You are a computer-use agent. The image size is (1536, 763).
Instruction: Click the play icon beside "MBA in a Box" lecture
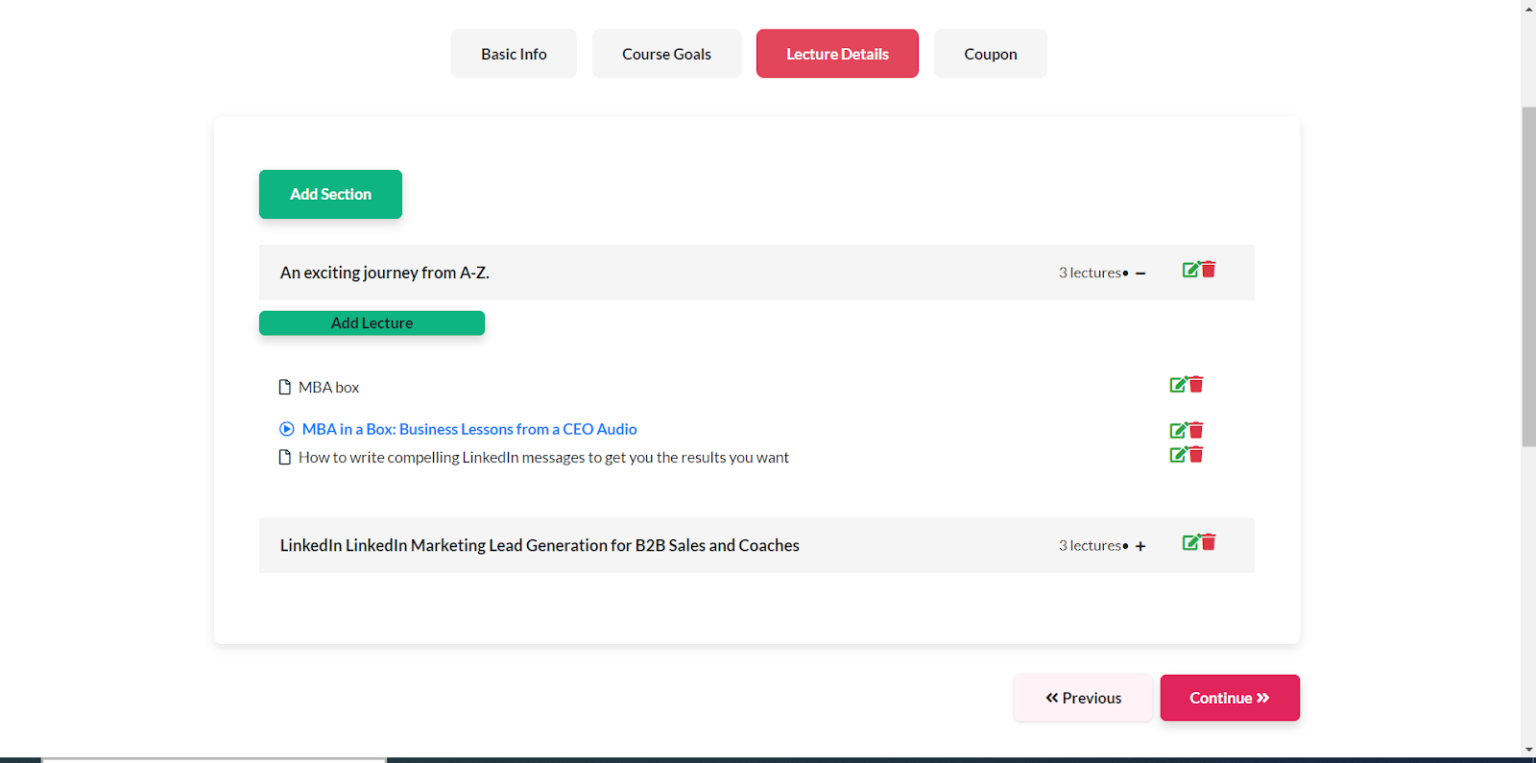click(286, 428)
